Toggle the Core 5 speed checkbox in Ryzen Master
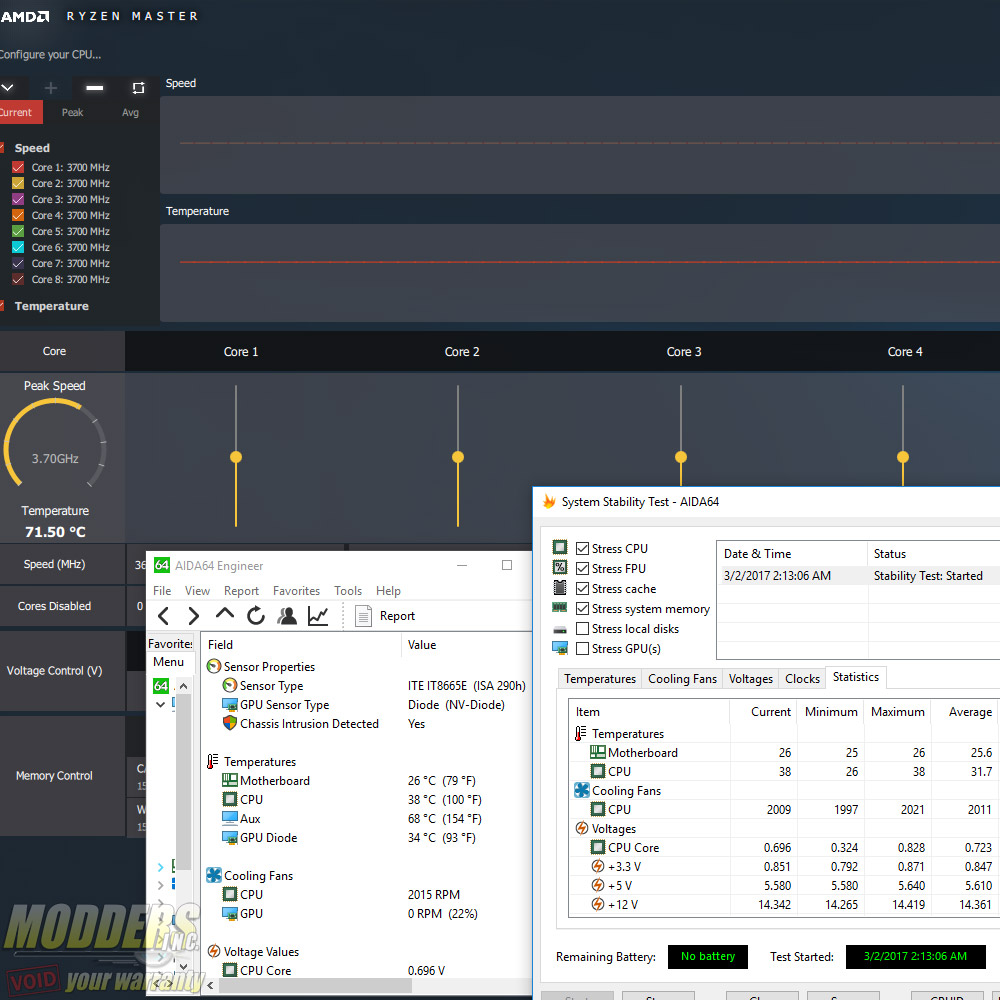Screen dimensions: 1000x1000 coord(18,231)
